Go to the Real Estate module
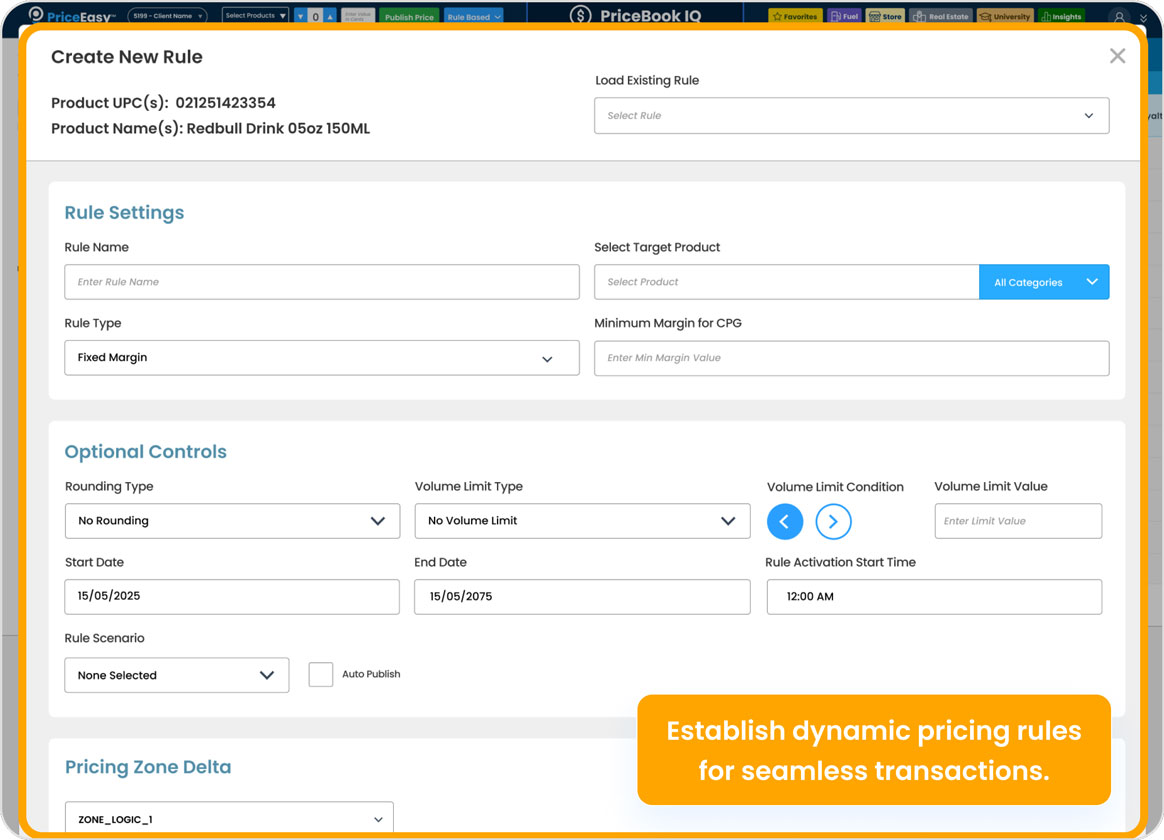The height and width of the screenshot is (840, 1164). click(938, 15)
